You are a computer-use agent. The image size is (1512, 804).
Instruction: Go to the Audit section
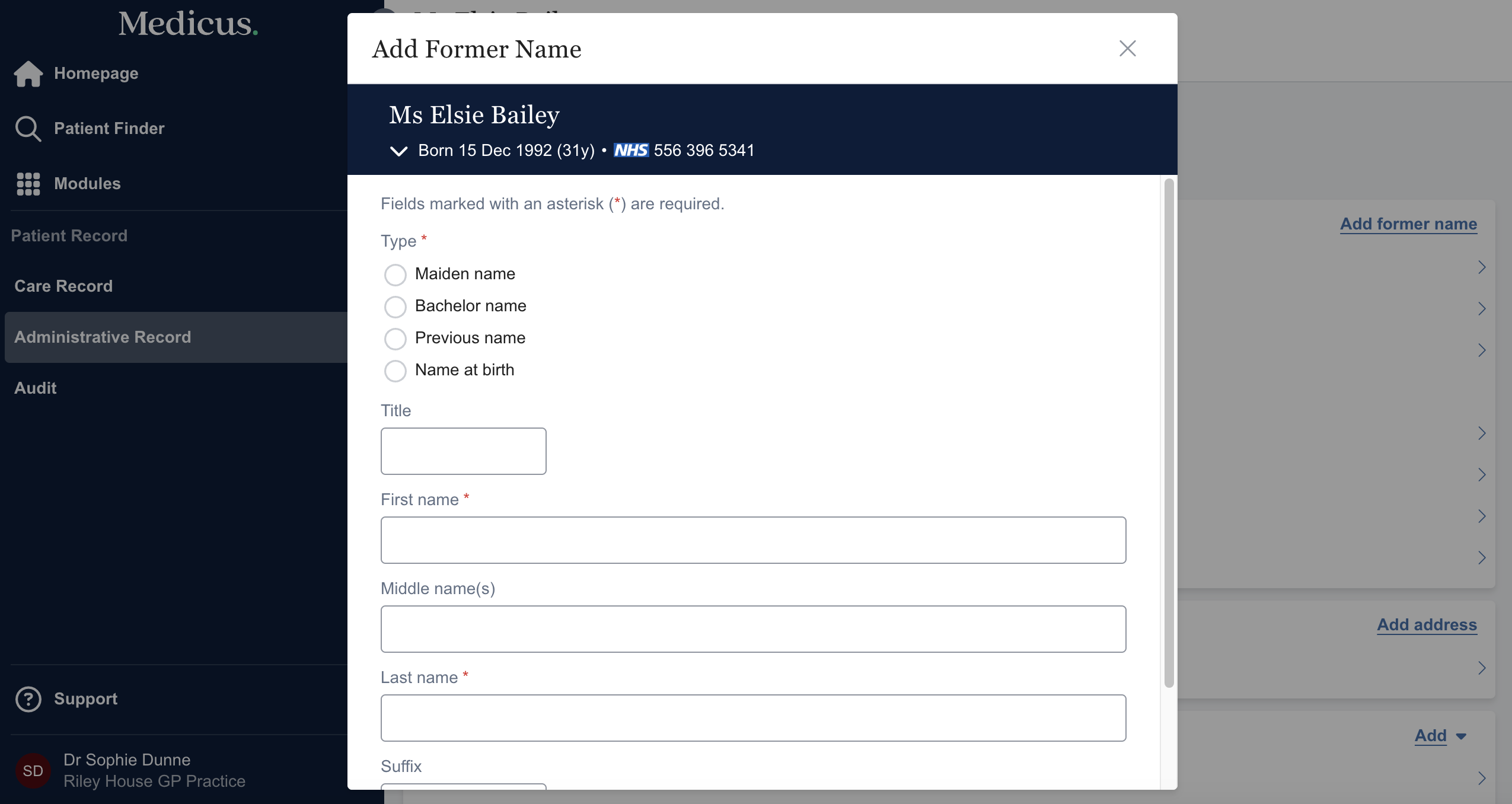tap(36, 388)
